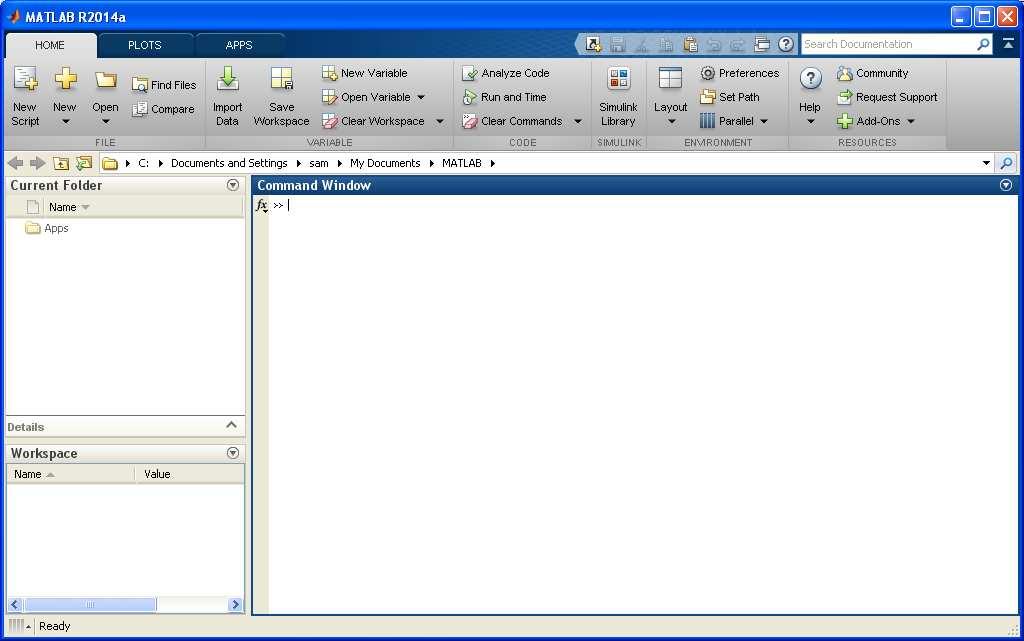Click the Workspace horizontal scrollbar thumb
Viewport: 1024px width, 641px height.
(x=90, y=605)
